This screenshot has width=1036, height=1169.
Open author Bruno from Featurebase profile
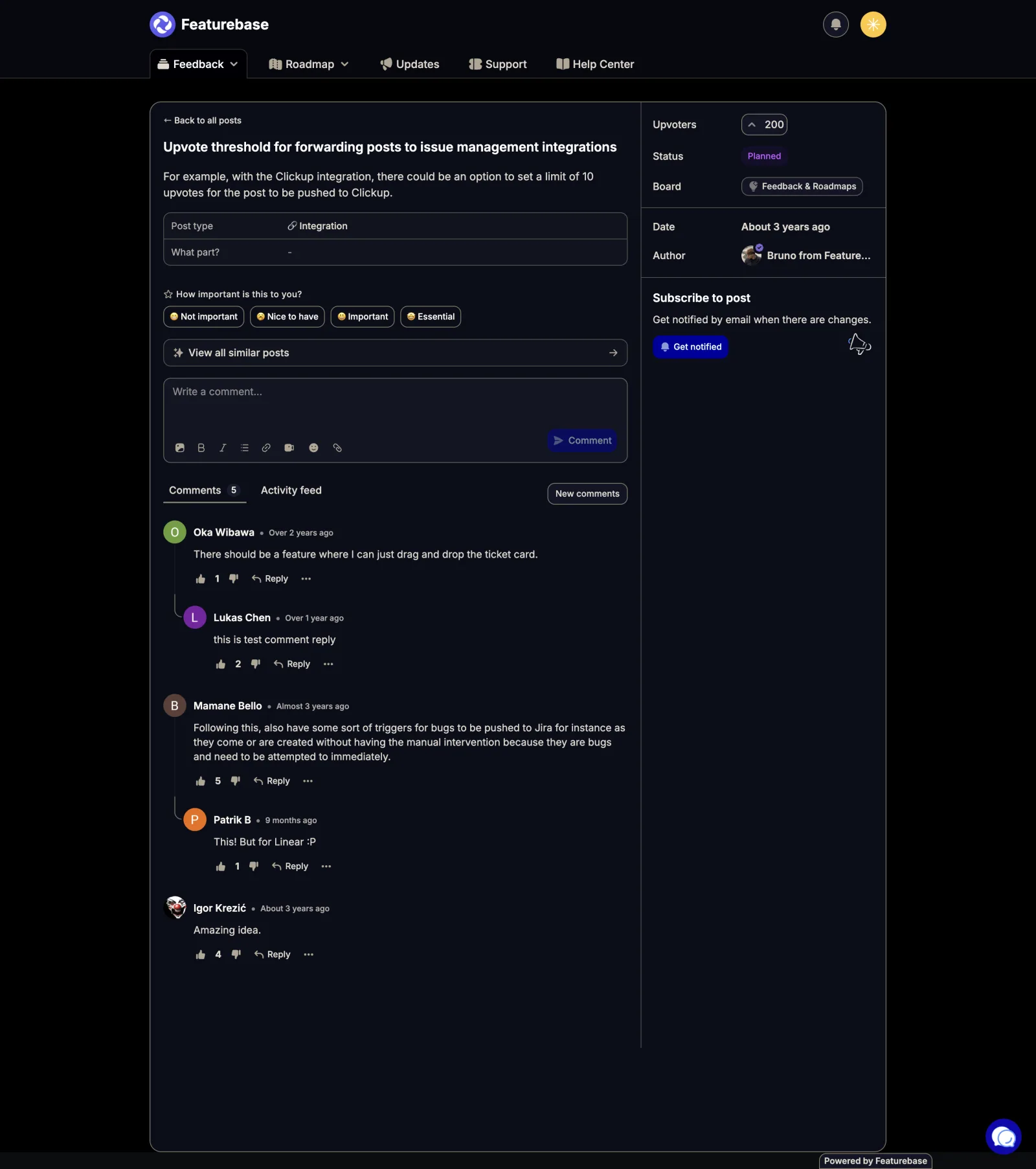pos(806,255)
